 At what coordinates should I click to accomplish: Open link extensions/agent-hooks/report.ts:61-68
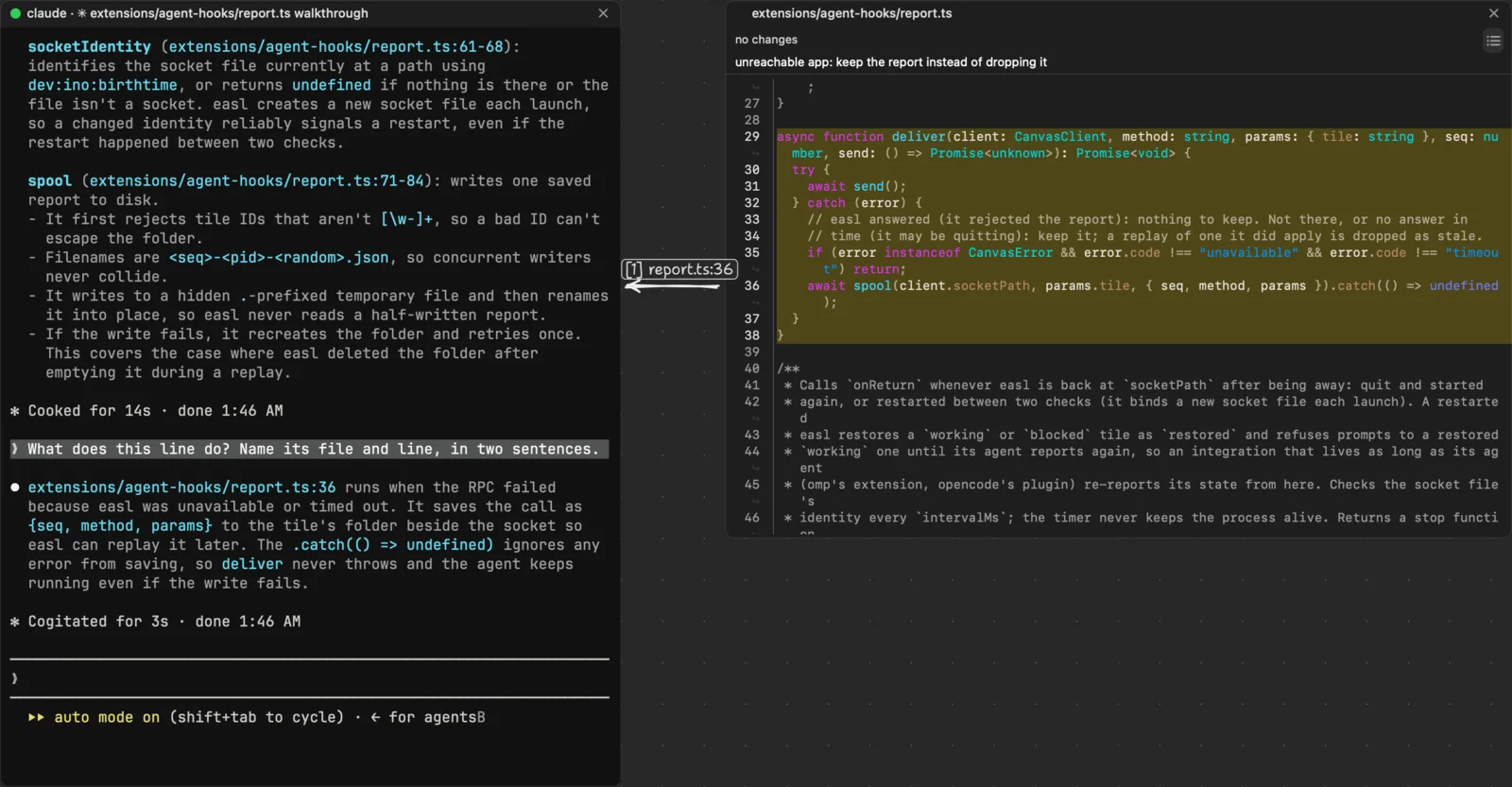(336, 46)
